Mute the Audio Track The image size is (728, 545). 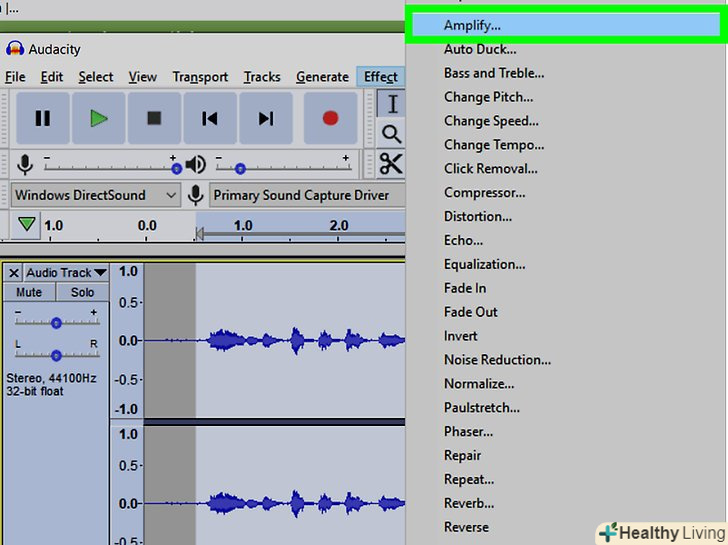pos(29,292)
